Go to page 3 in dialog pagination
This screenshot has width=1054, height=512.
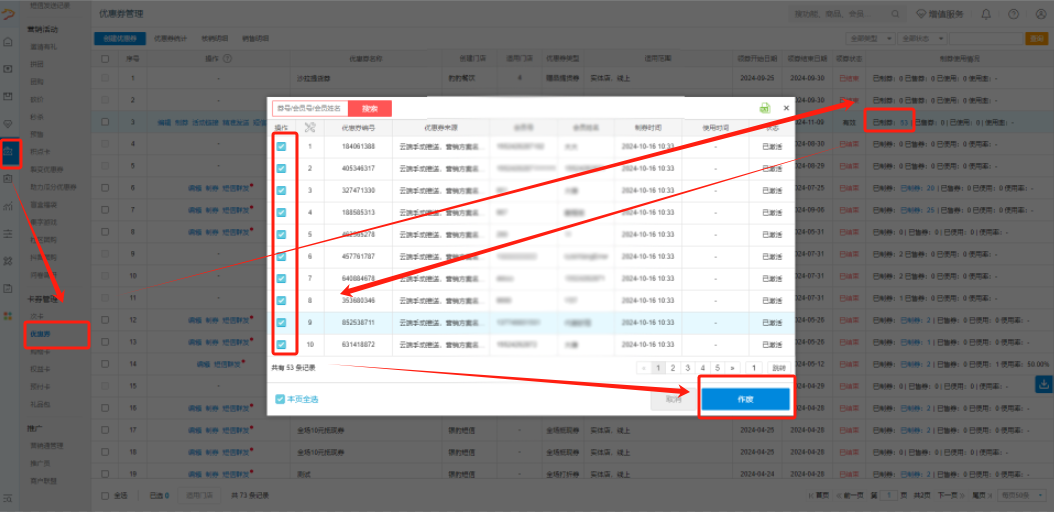688,368
